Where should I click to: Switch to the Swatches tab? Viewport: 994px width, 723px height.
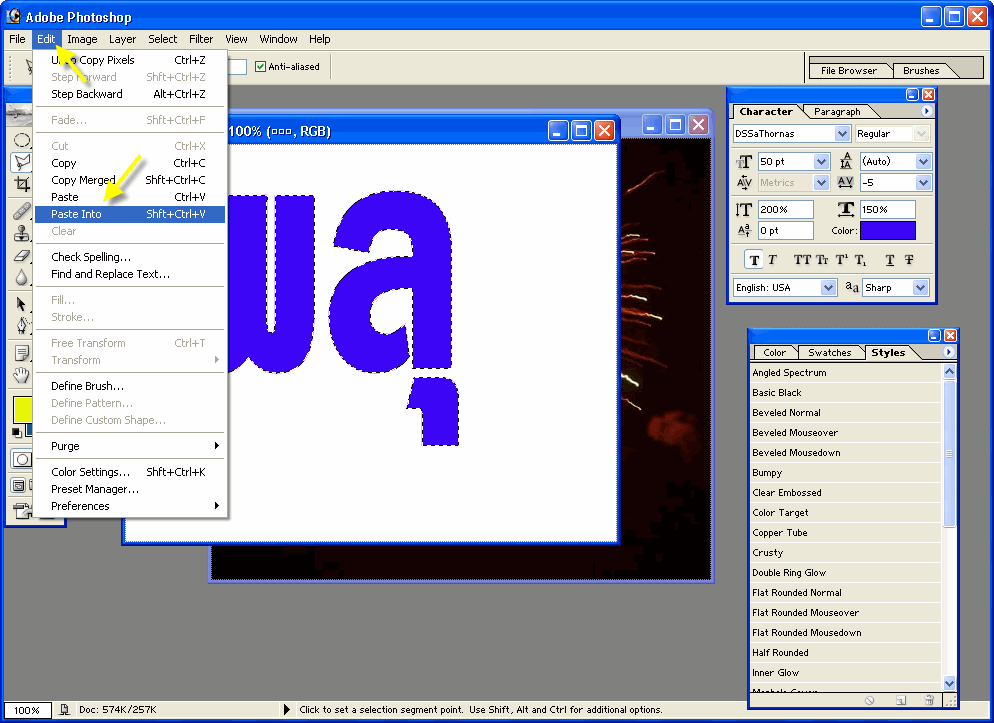[829, 353]
